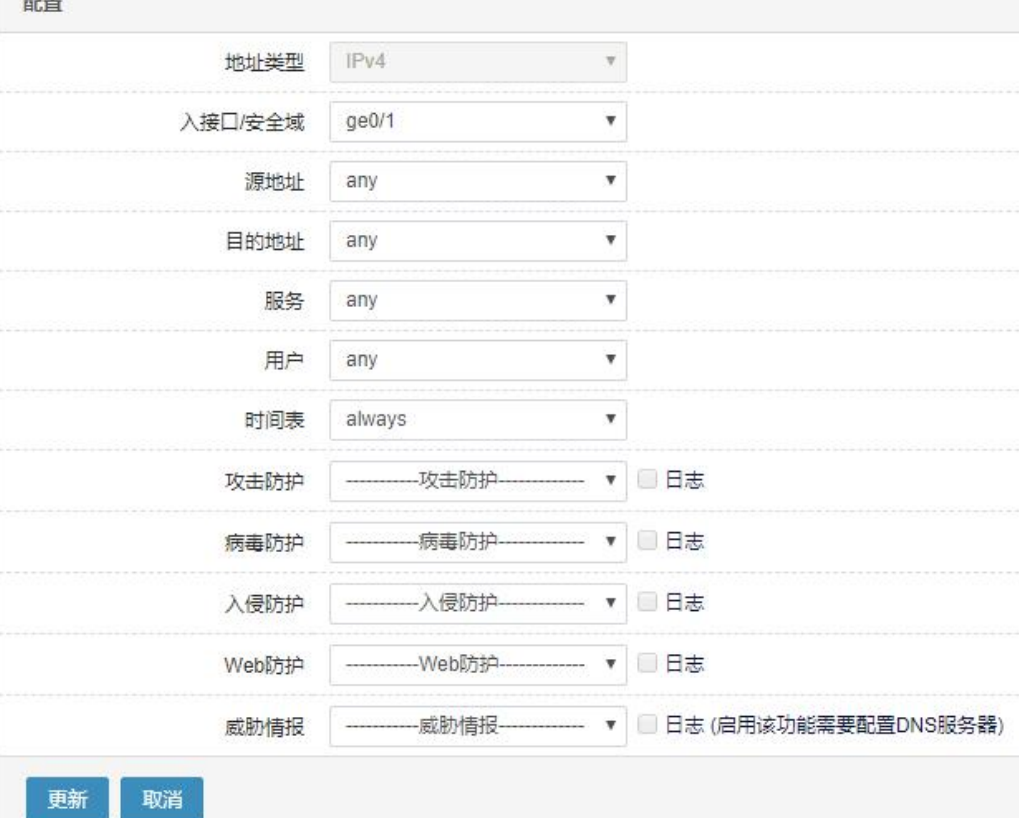
Task: Enable 日志 checkbox for 病毒防护
Action: point(647,541)
